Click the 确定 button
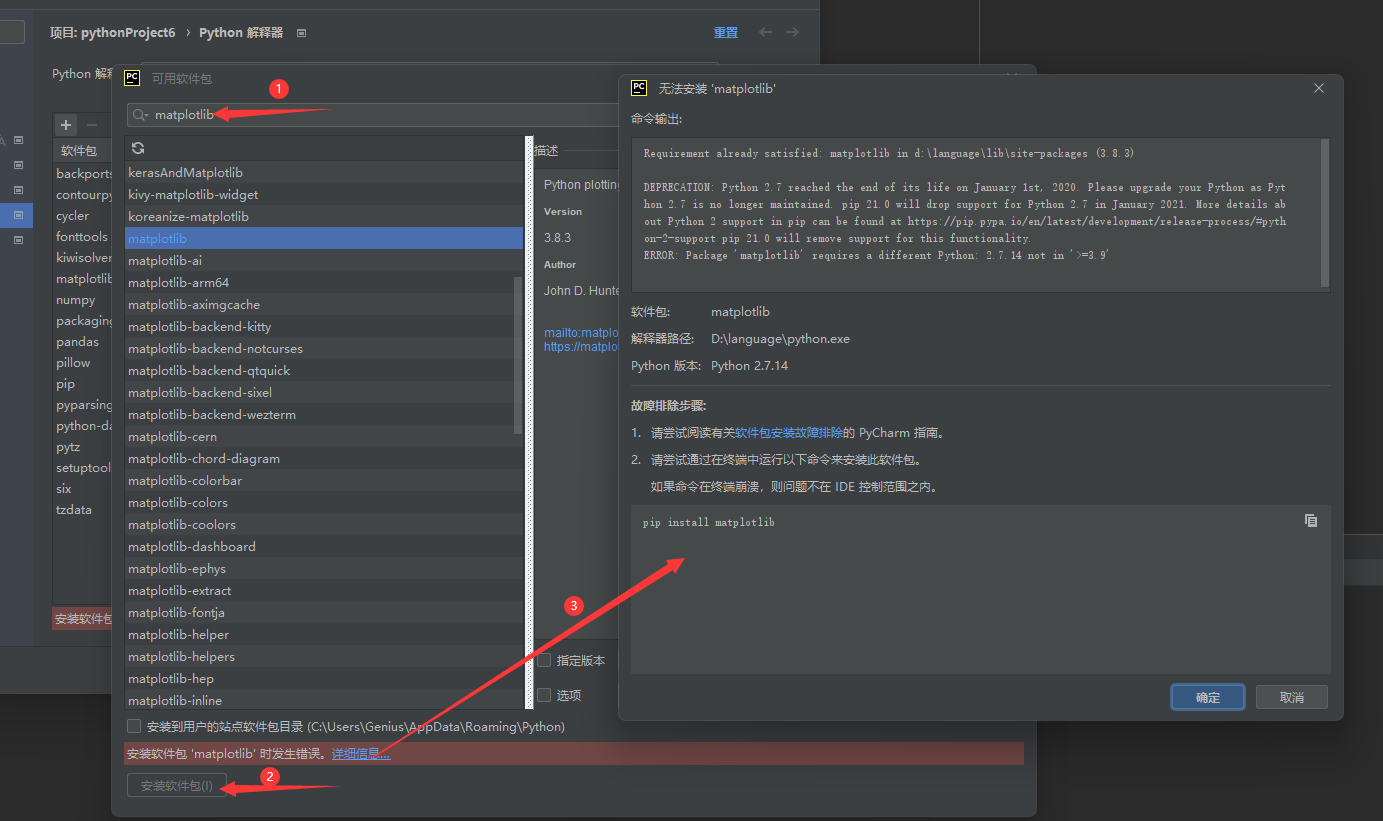 pyautogui.click(x=1208, y=697)
